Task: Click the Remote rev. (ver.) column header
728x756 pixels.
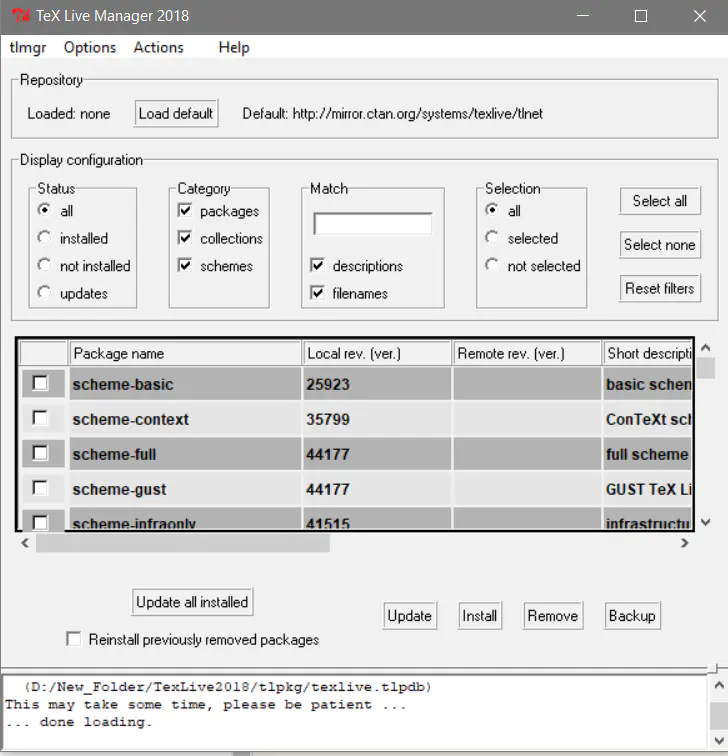Action: 527,353
